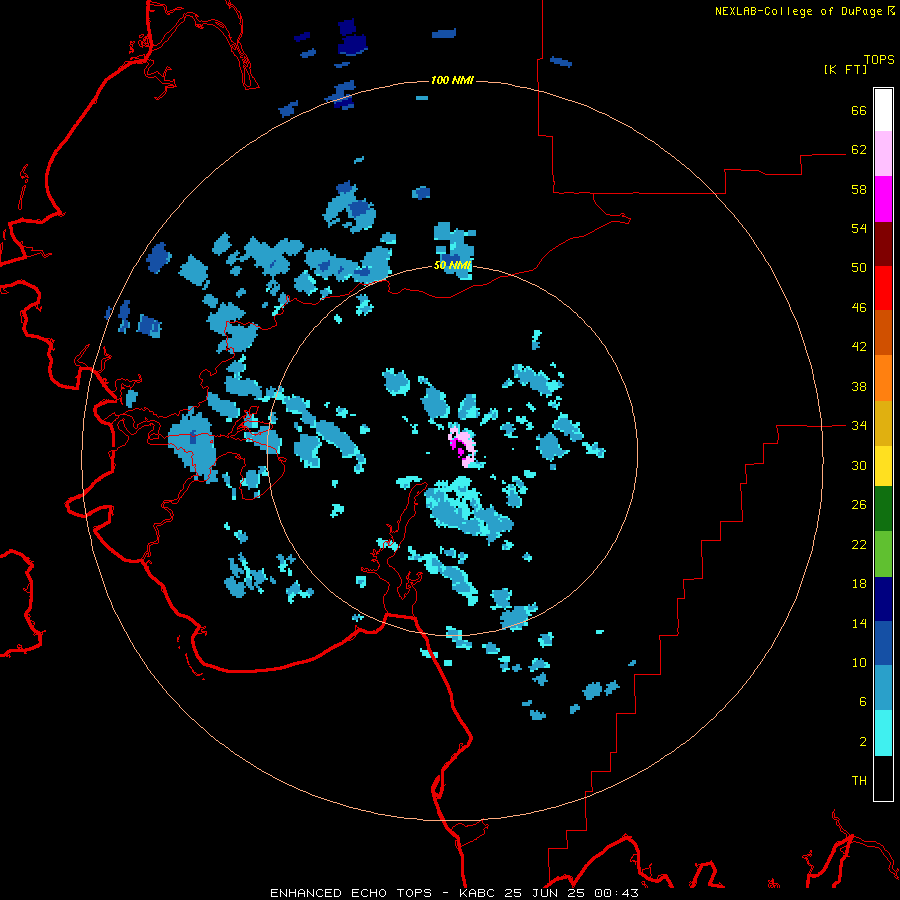Viewport: 900px width, 900px height.
Task: Click the light green band near 22
Action: pyautogui.click(x=883, y=554)
